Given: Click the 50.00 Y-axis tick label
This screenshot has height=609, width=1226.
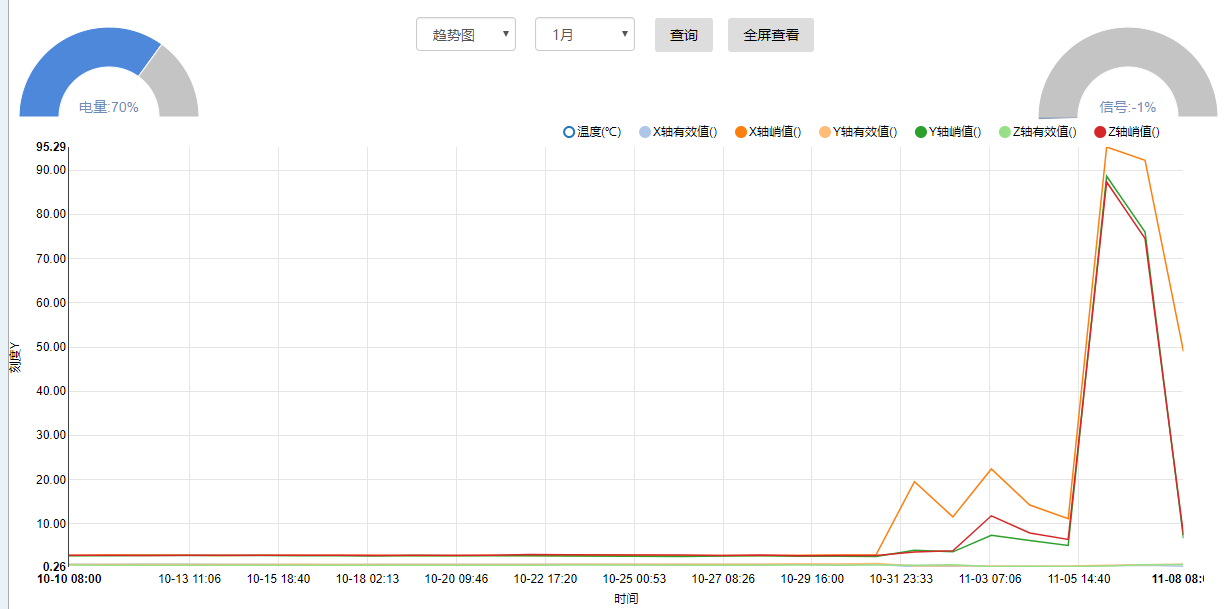Looking at the screenshot, I should coord(51,347).
